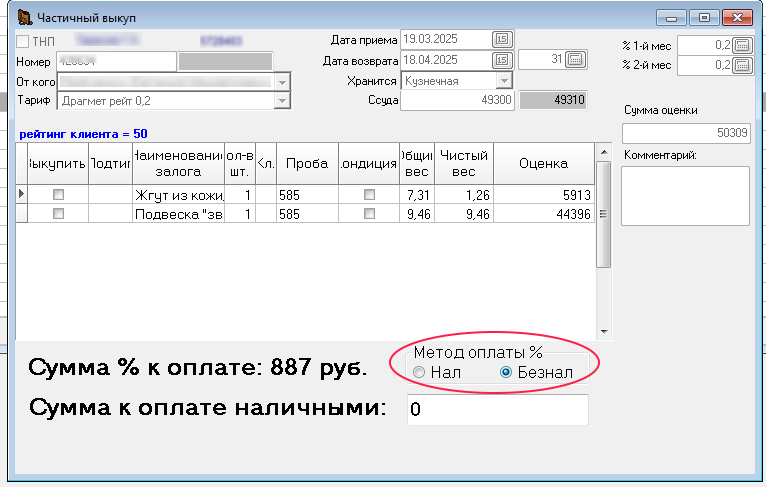This screenshot has width=766, height=487.
Task: Click the table vertical scrollbar thumb
Action: coord(604,214)
